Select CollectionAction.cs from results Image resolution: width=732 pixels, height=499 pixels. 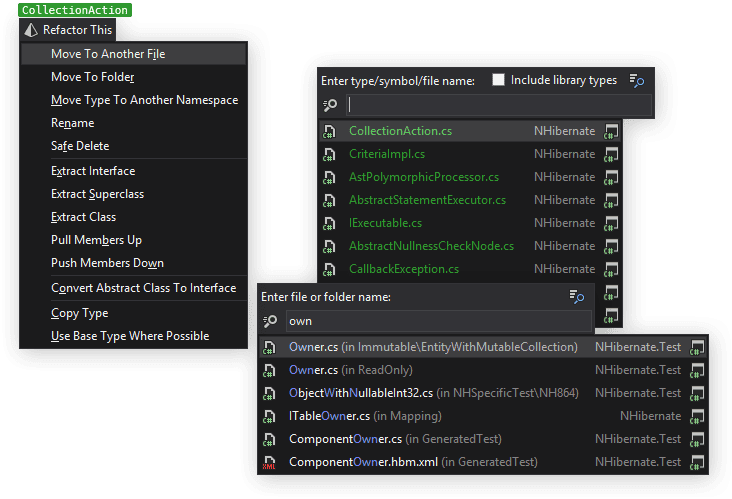point(471,131)
